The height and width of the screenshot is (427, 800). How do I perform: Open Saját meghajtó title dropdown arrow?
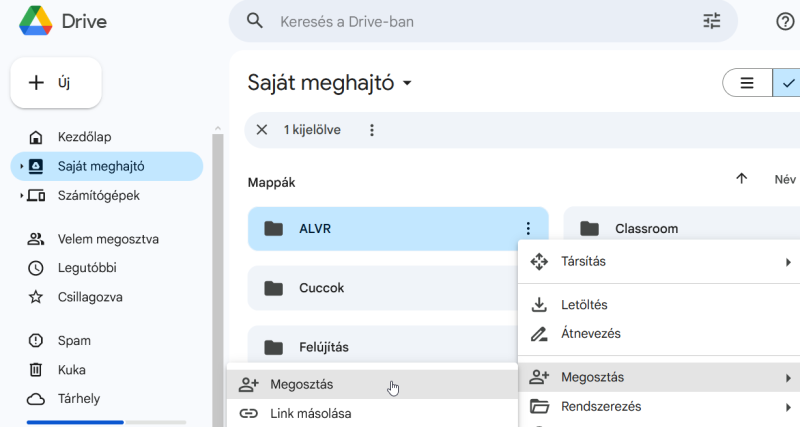(407, 83)
